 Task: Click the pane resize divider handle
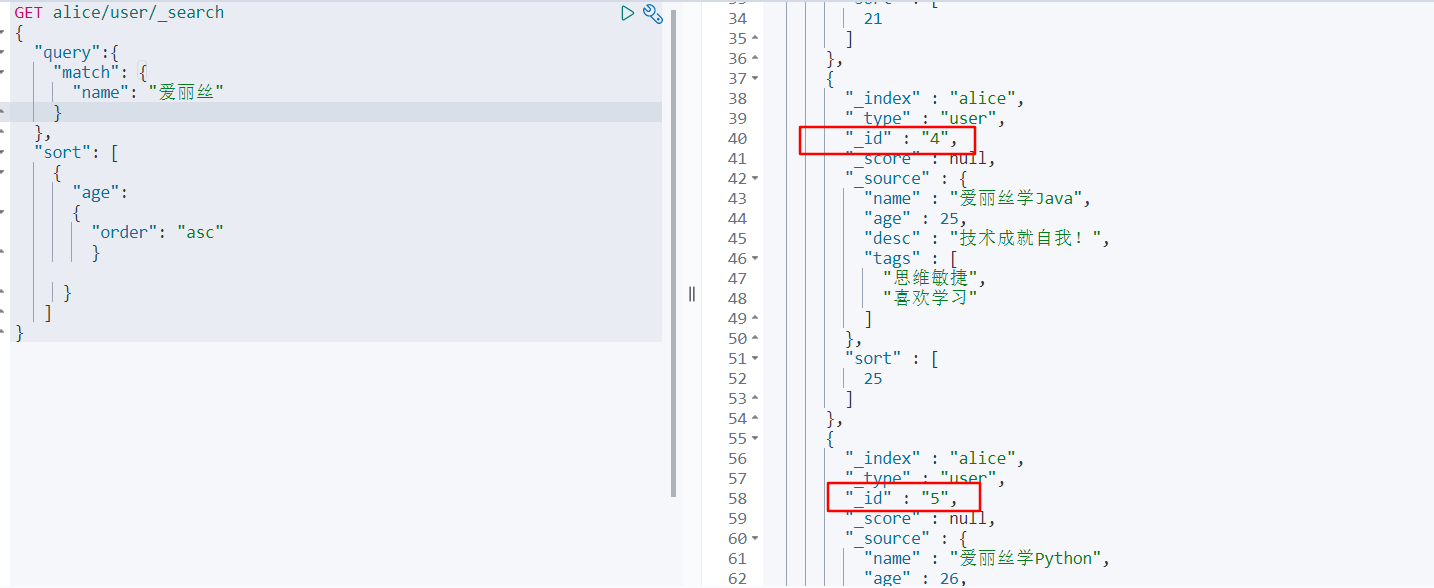click(x=691, y=293)
